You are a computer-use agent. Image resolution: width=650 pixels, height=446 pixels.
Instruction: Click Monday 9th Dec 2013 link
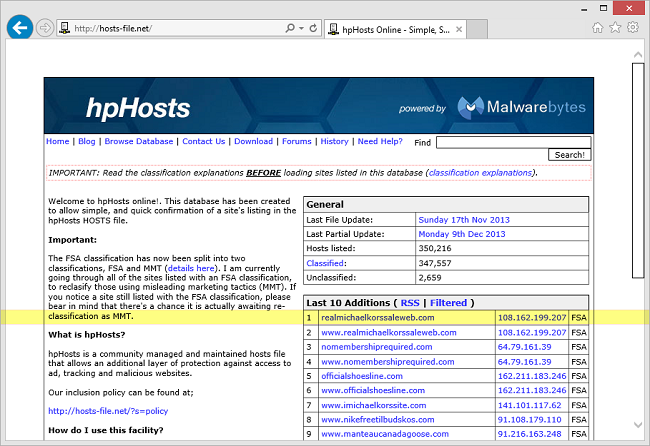[462, 234]
